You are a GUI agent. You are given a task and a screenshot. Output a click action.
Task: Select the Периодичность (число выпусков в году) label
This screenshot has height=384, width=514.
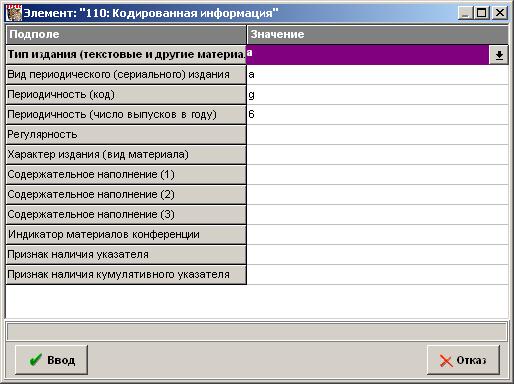(126, 115)
